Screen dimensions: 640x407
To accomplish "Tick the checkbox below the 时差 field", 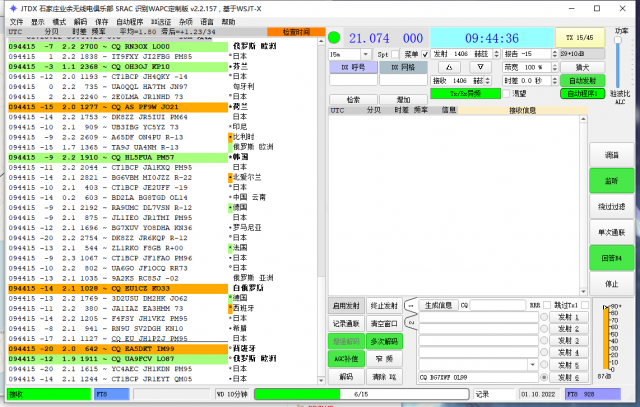I will [506, 94].
